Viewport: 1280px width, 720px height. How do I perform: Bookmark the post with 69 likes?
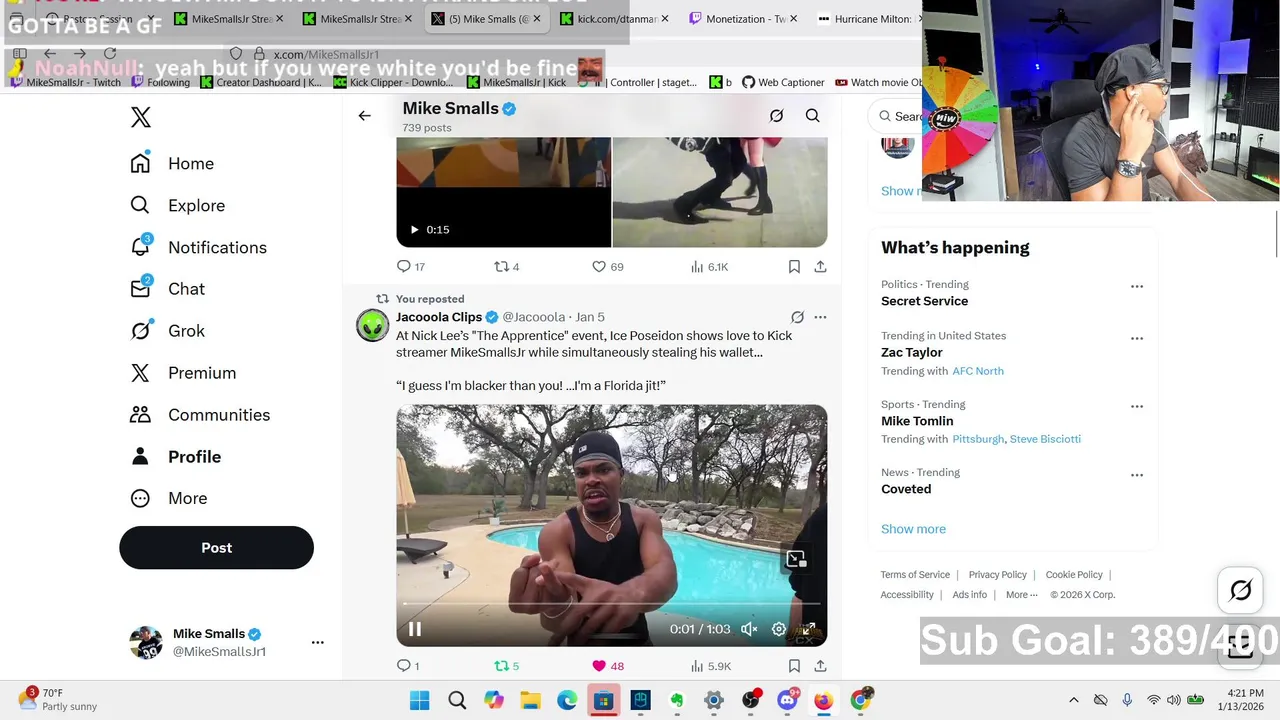coord(794,267)
